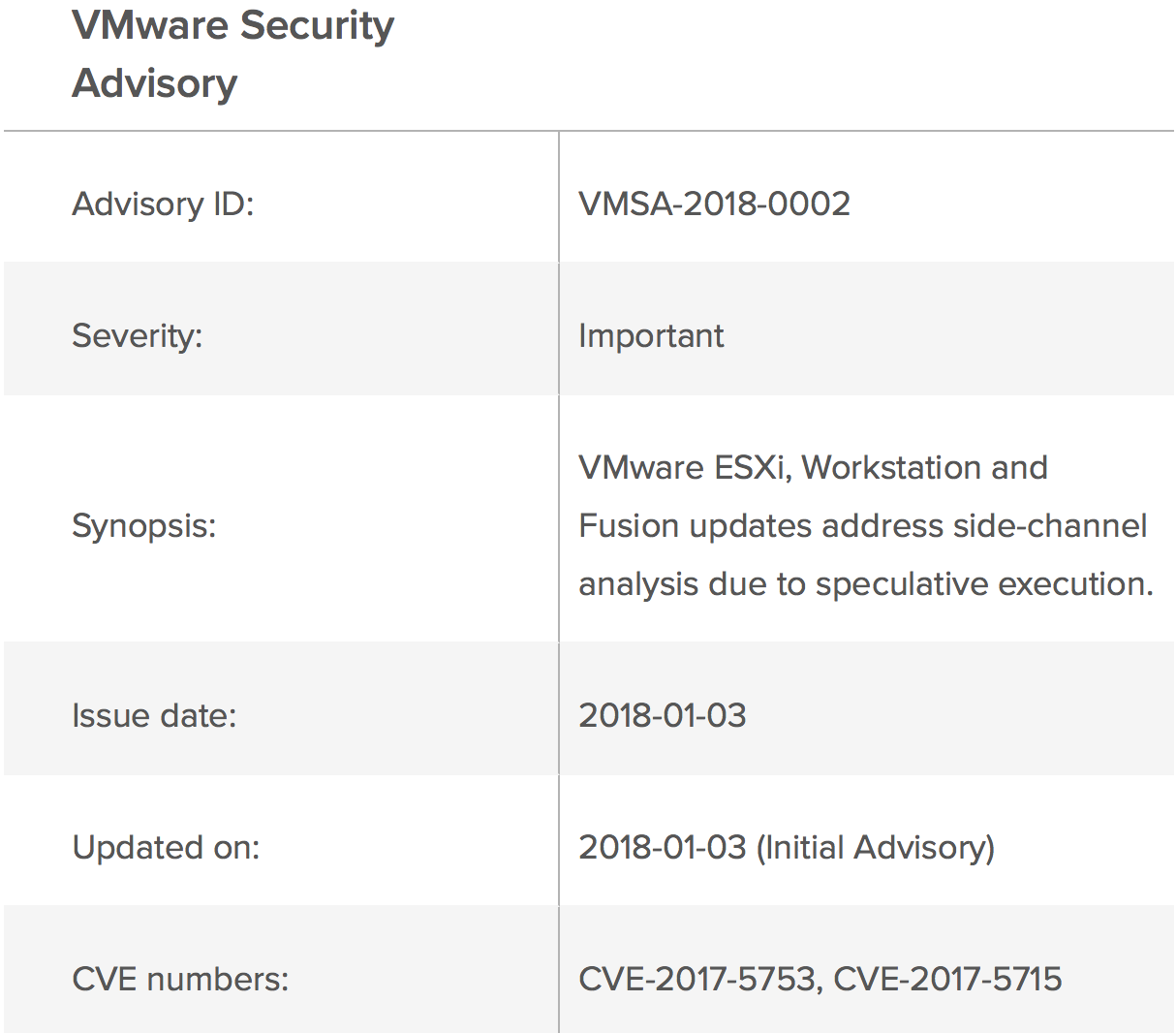Click the Updated on label

coord(166,848)
